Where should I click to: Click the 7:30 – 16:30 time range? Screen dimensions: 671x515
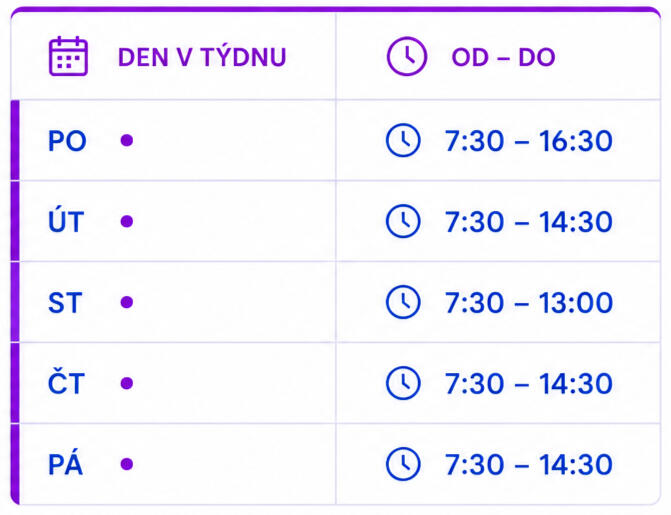click(529, 141)
